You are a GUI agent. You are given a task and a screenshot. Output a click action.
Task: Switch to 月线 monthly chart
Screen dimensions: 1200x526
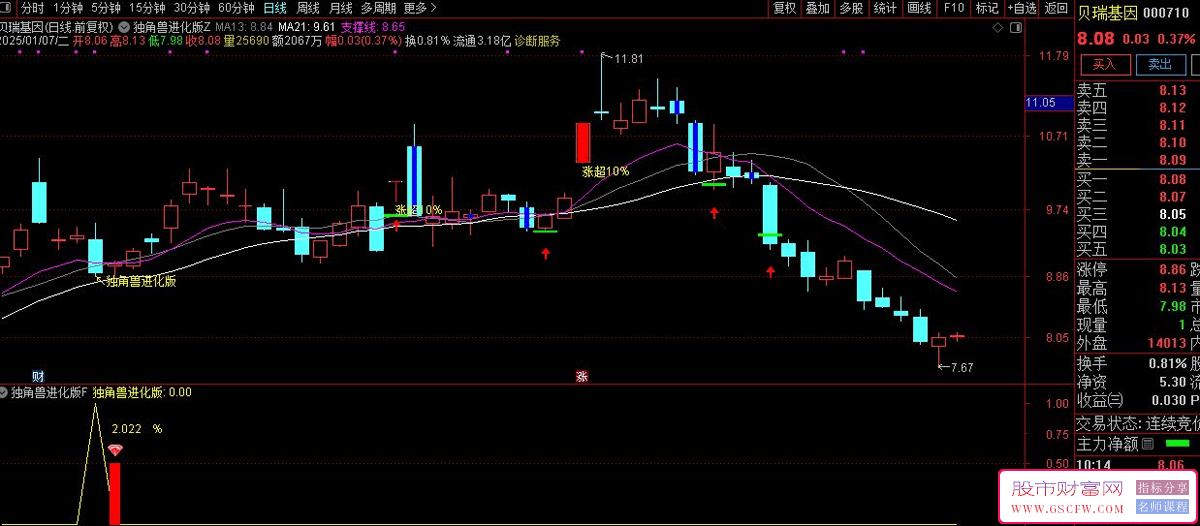341,8
